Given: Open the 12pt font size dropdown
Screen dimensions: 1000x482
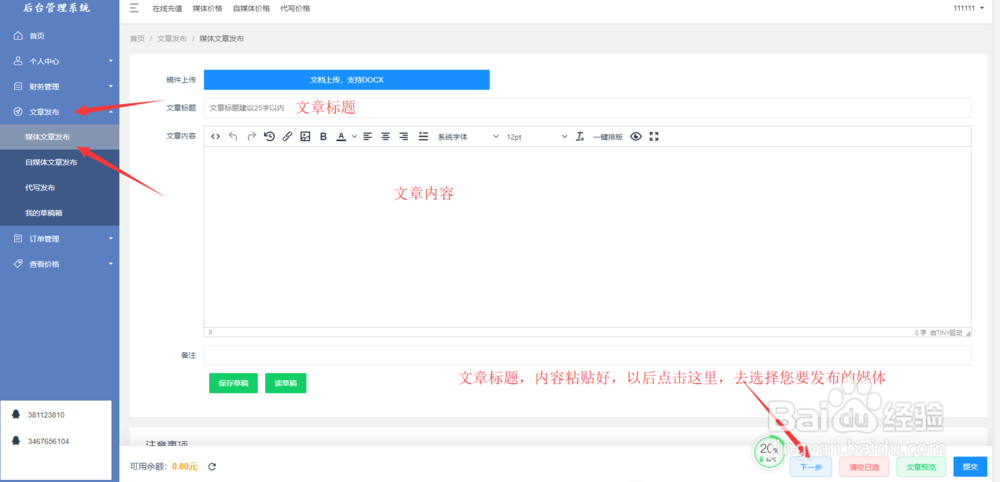Looking at the screenshot, I should click(536, 136).
